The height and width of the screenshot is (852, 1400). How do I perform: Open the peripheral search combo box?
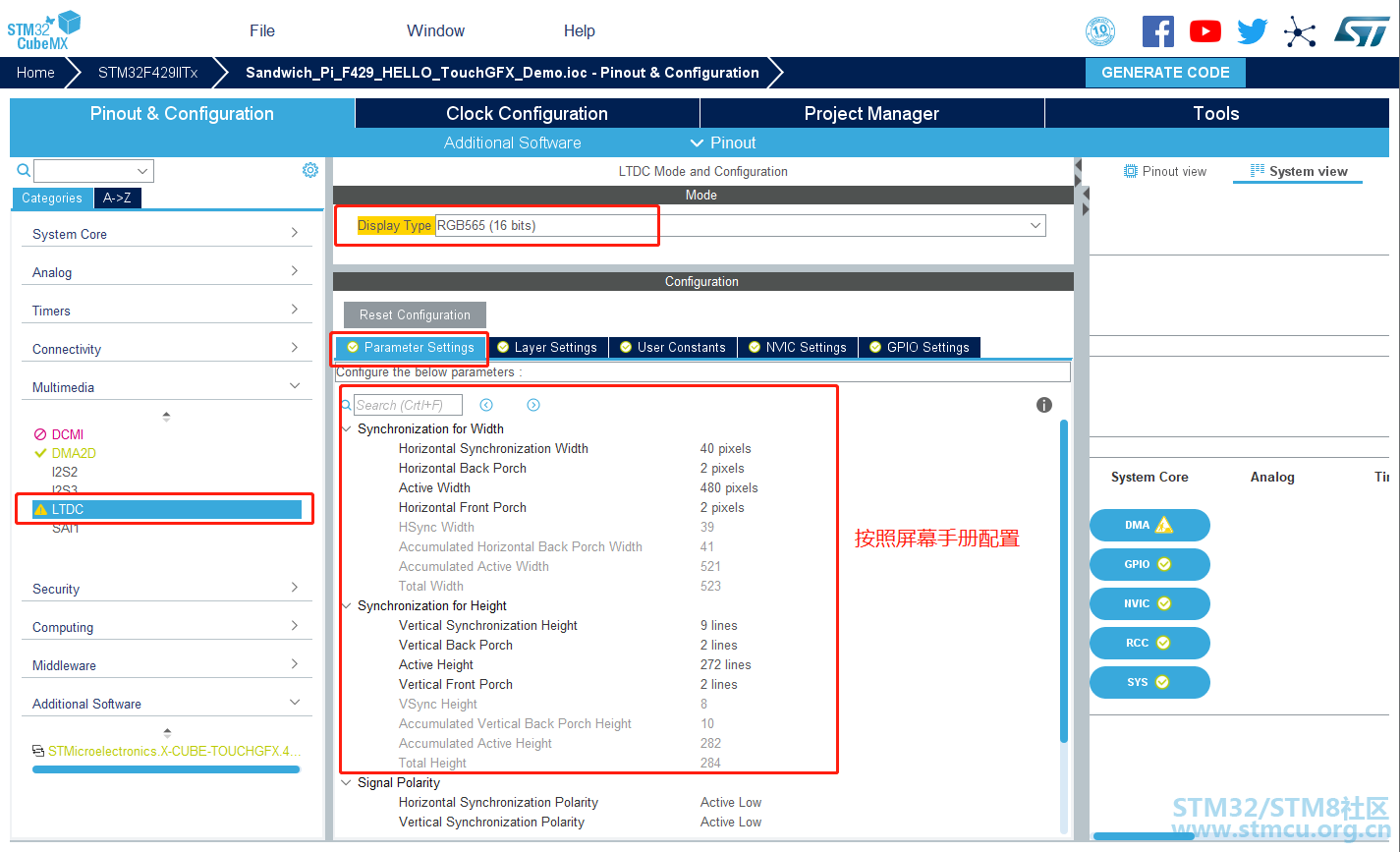click(93, 171)
